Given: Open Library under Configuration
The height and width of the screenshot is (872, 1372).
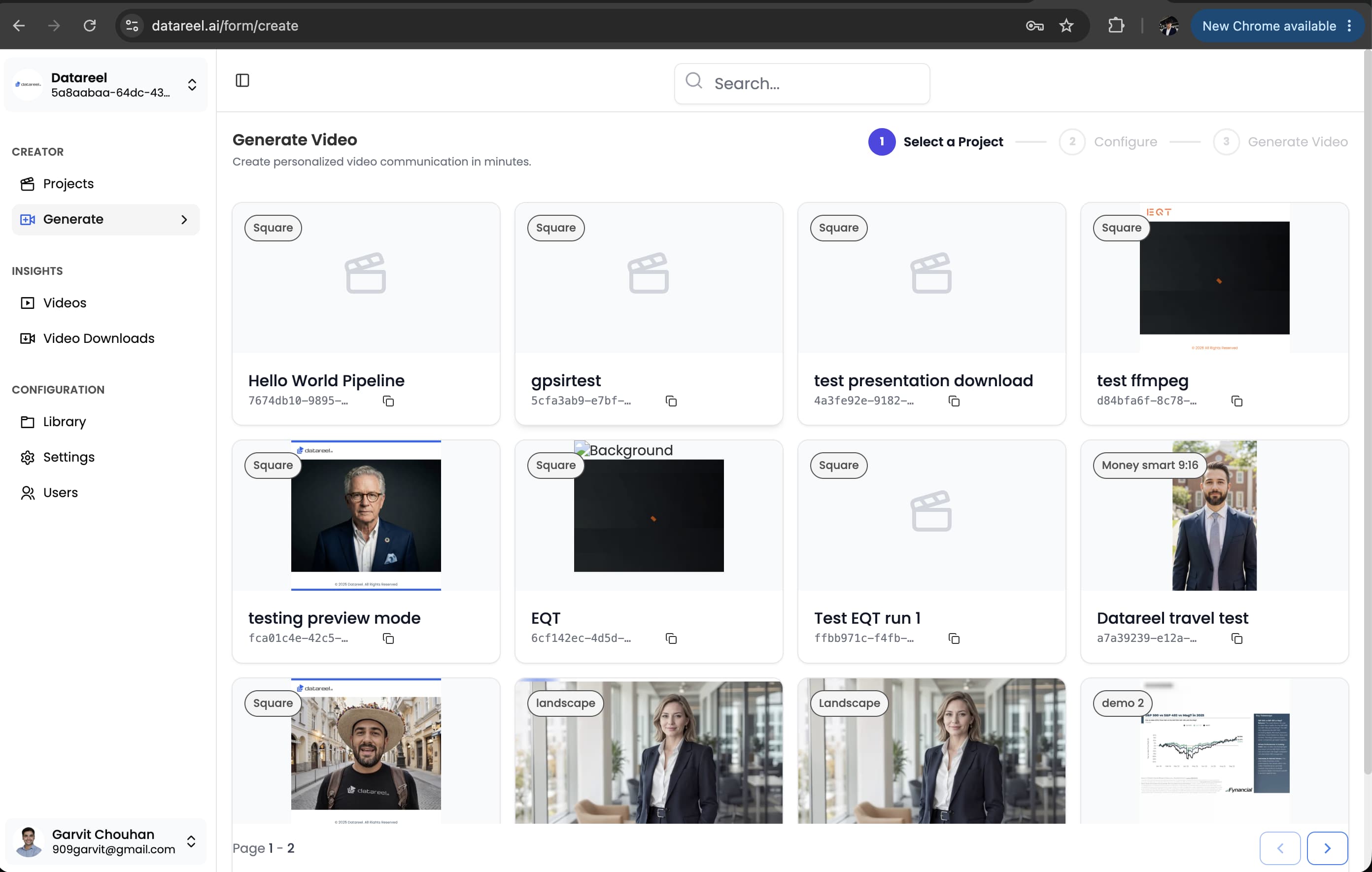Looking at the screenshot, I should [106, 422].
